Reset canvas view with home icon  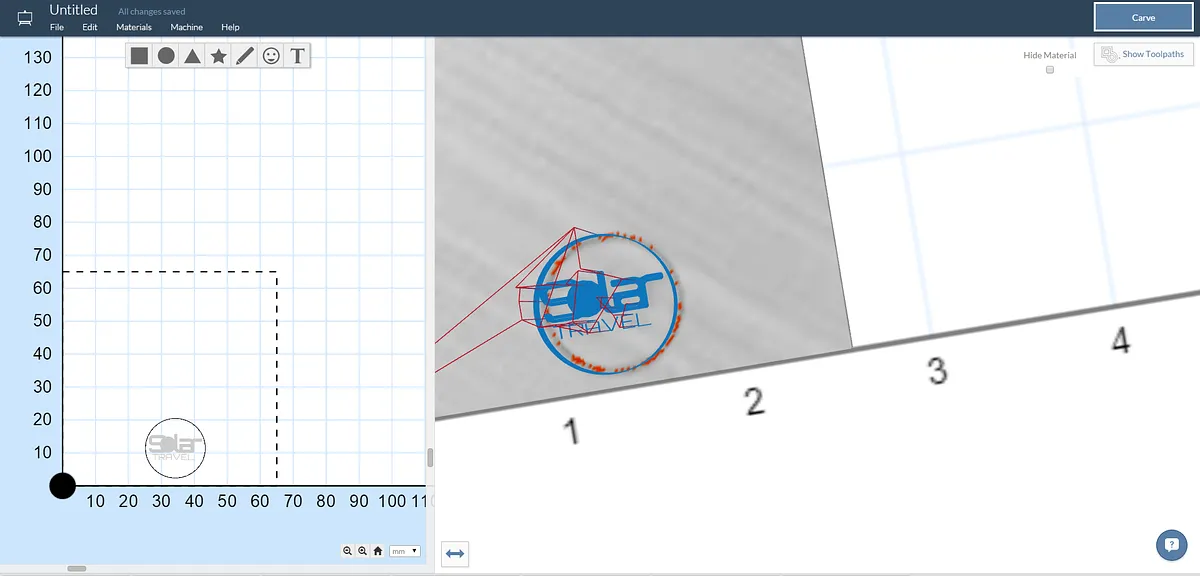point(377,551)
